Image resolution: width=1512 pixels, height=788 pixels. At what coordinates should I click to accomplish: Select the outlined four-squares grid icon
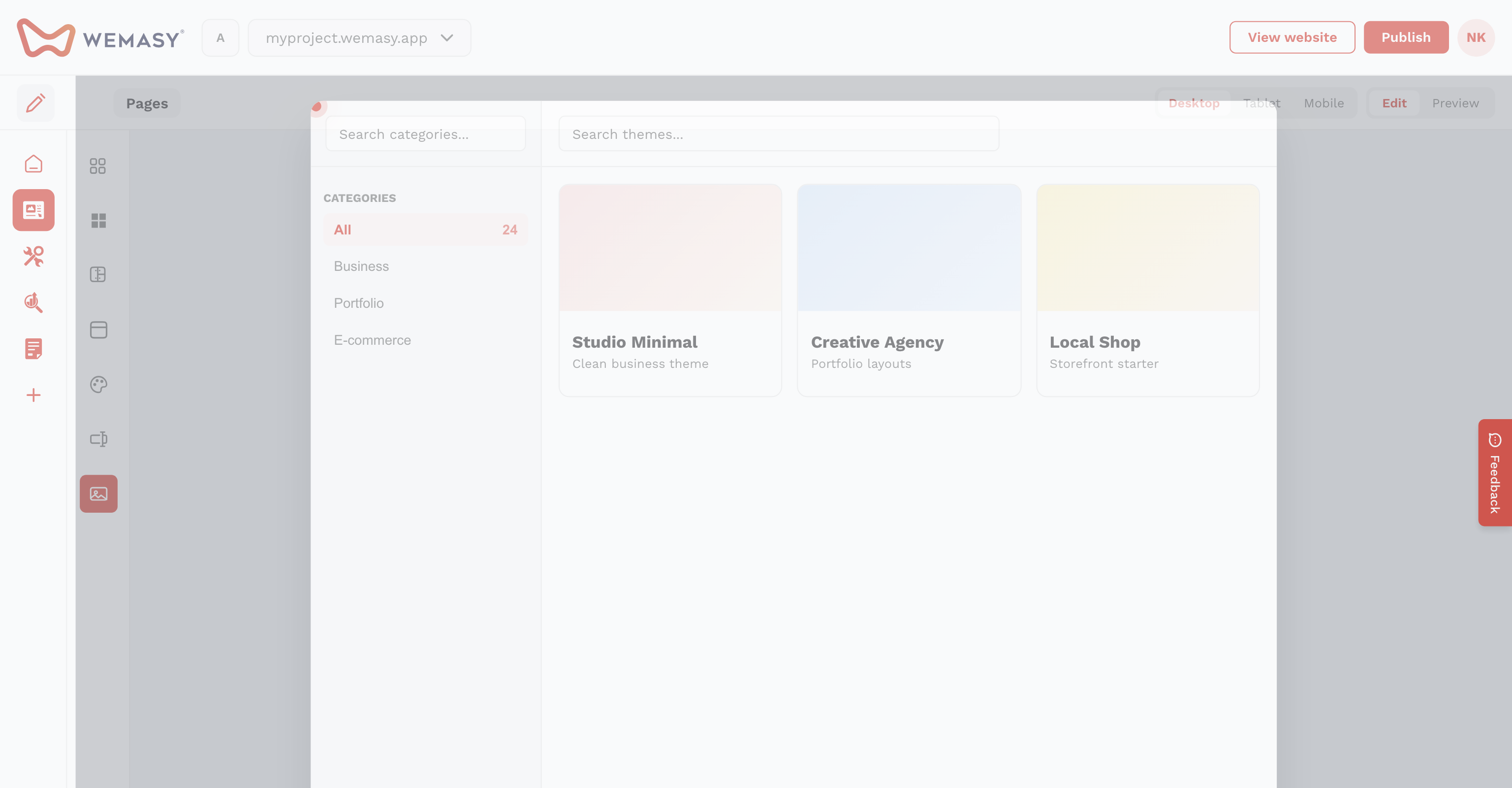[98, 166]
